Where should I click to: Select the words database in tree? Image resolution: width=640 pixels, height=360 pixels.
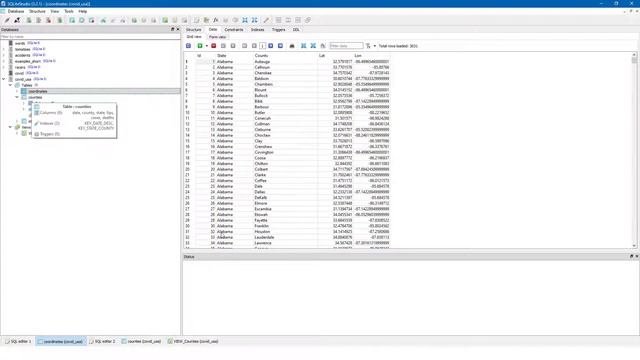point(20,43)
